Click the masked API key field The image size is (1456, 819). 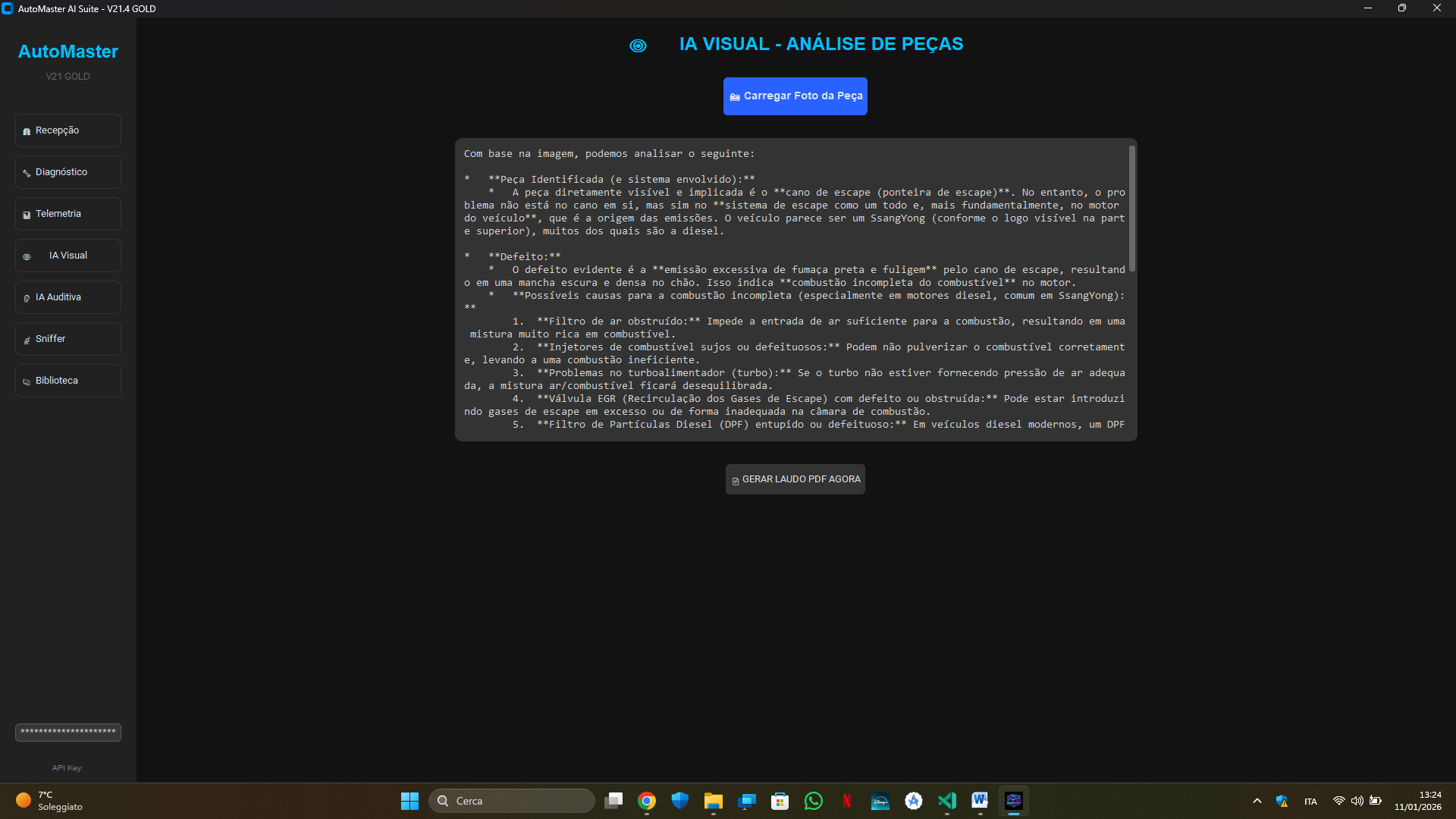(68, 732)
